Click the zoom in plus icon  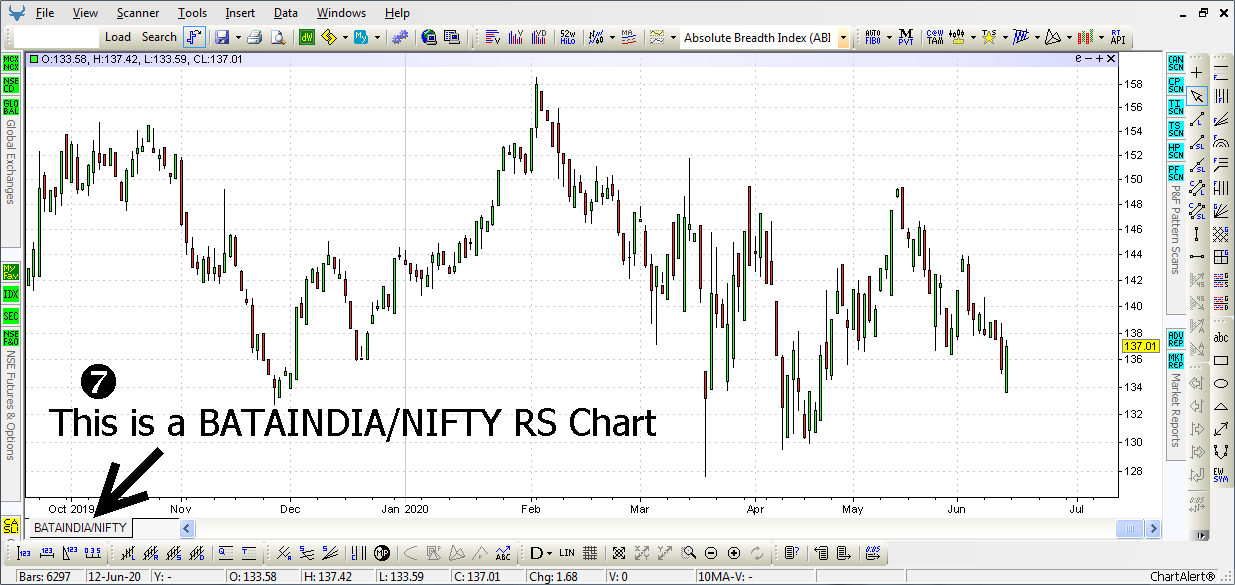(734, 553)
